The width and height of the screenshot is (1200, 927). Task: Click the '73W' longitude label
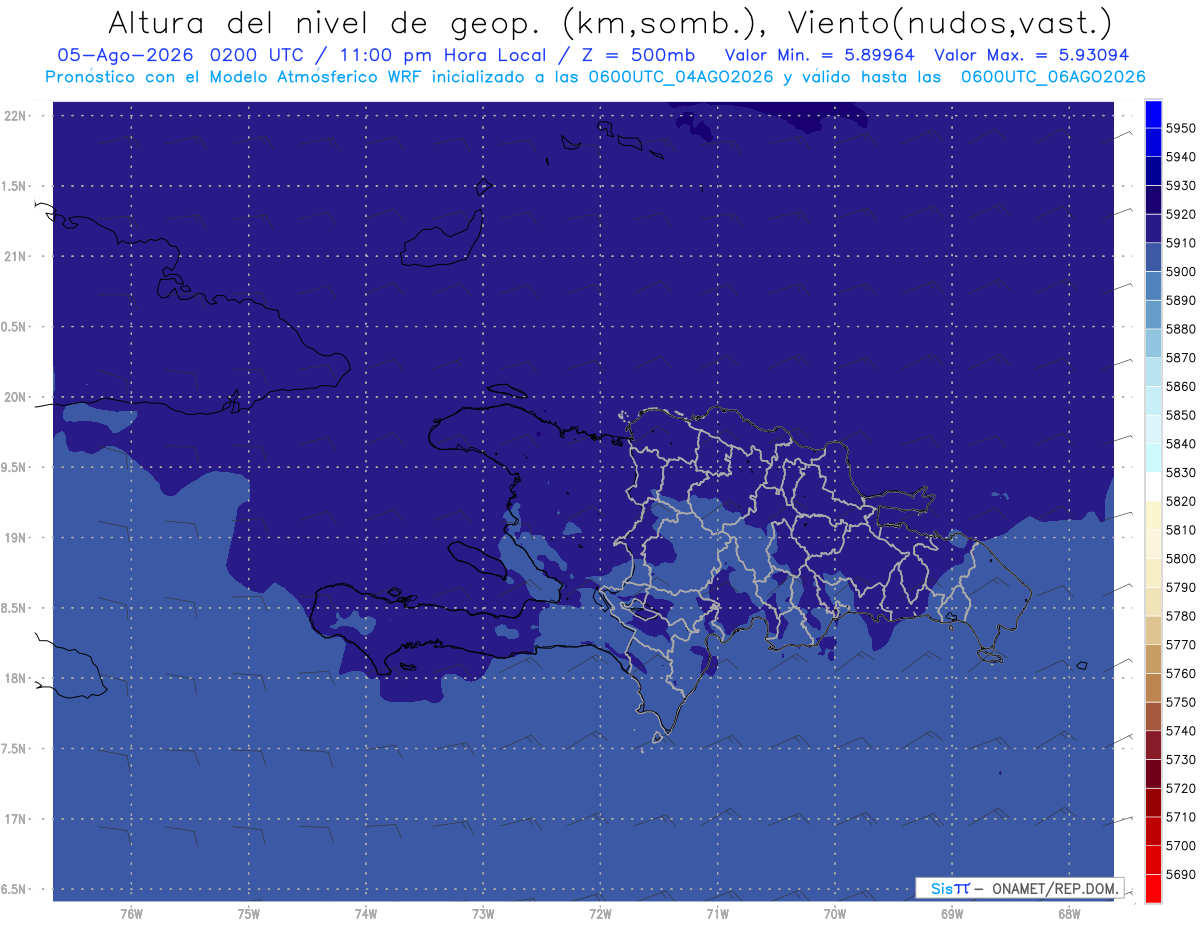482,914
